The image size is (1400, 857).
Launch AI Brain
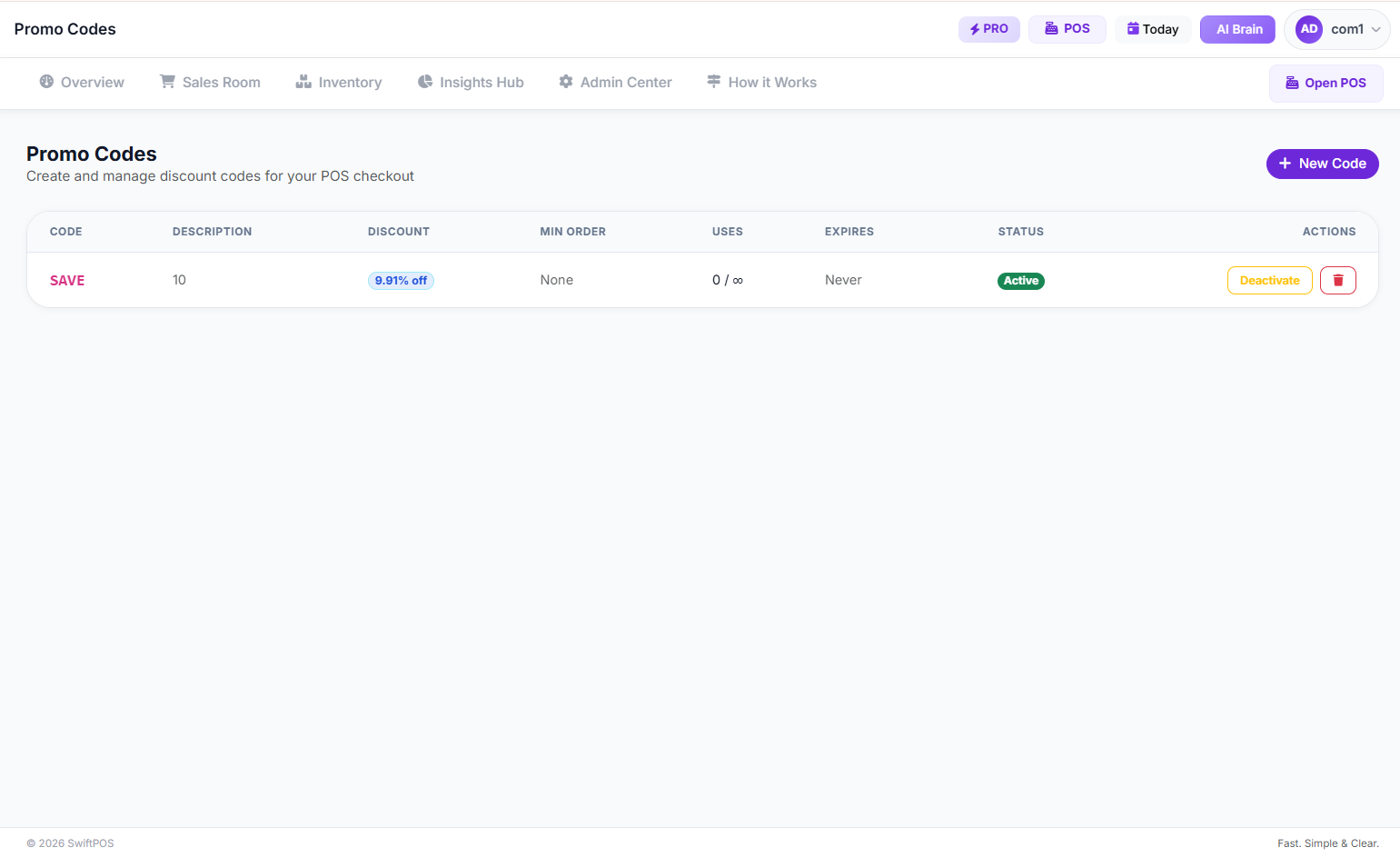click(1237, 29)
